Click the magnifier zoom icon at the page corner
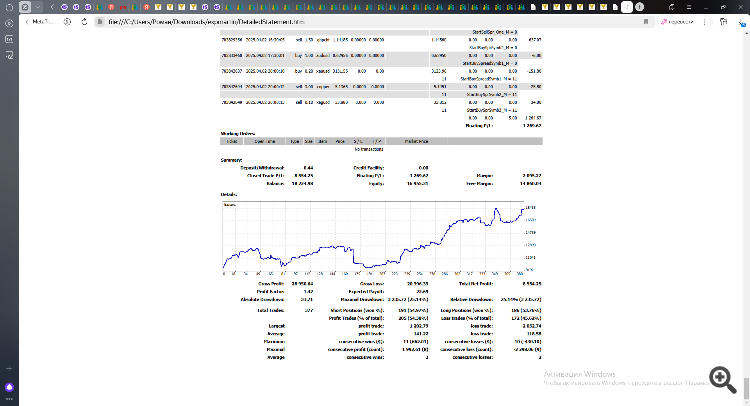Image resolution: width=750 pixels, height=406 pixels. (721, 378)
